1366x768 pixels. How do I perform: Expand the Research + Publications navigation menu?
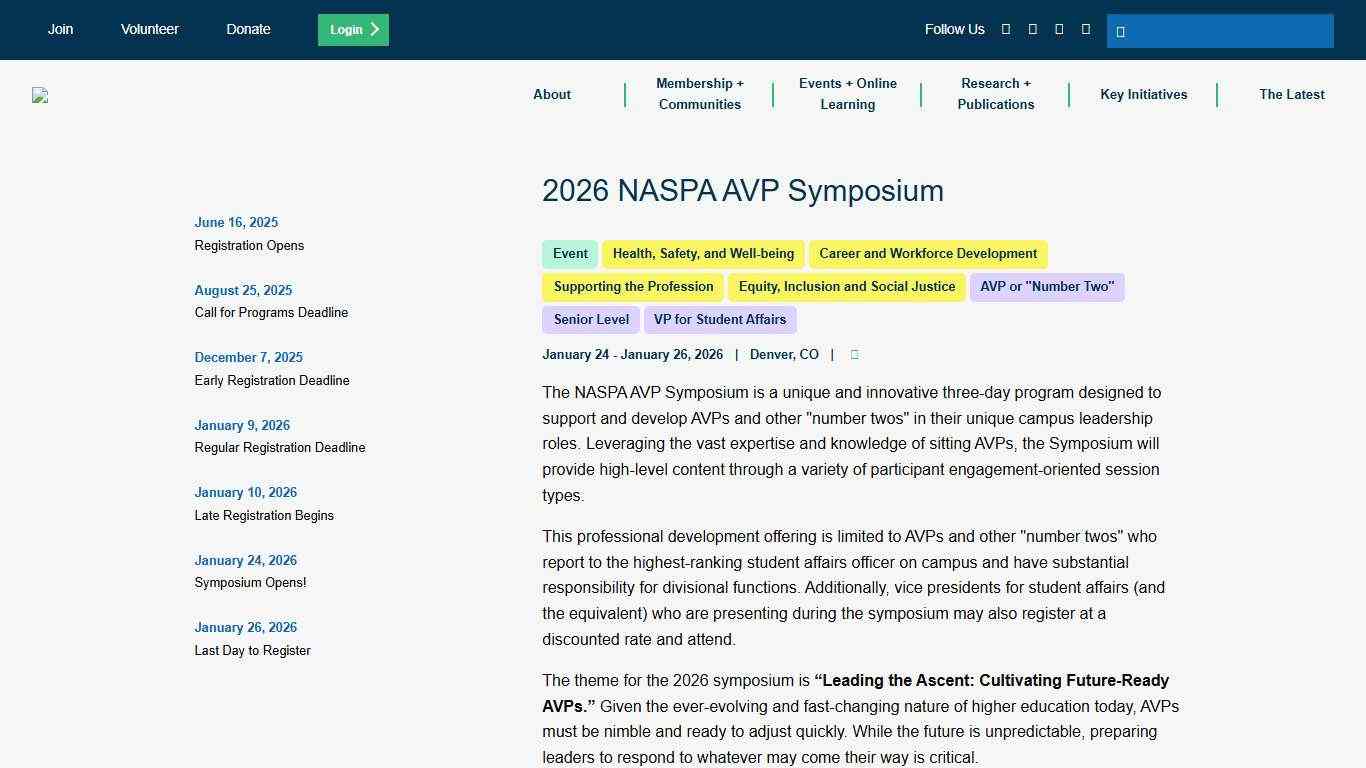point(995,94)
